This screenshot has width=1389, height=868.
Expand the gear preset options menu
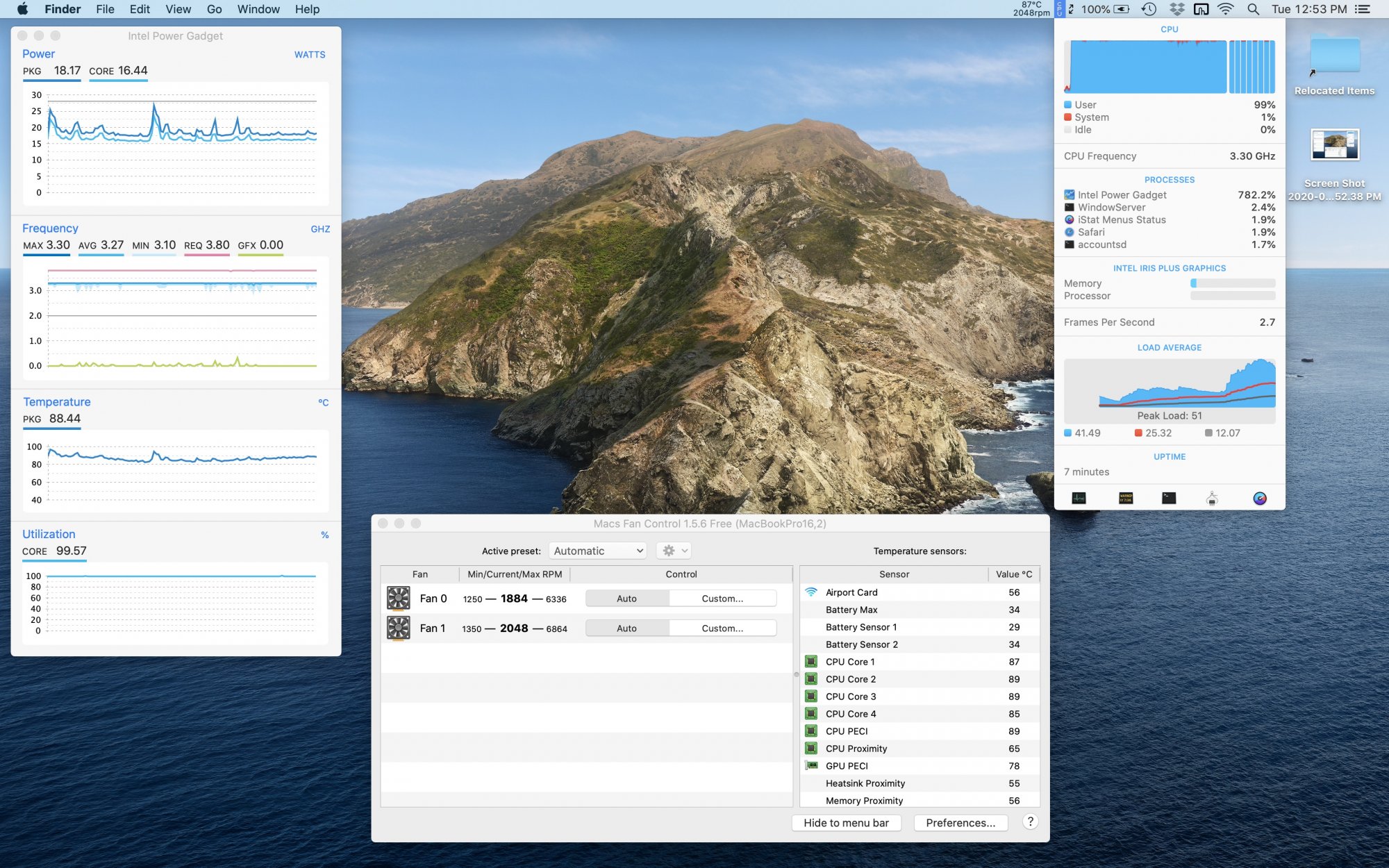[x=673, y=551]
